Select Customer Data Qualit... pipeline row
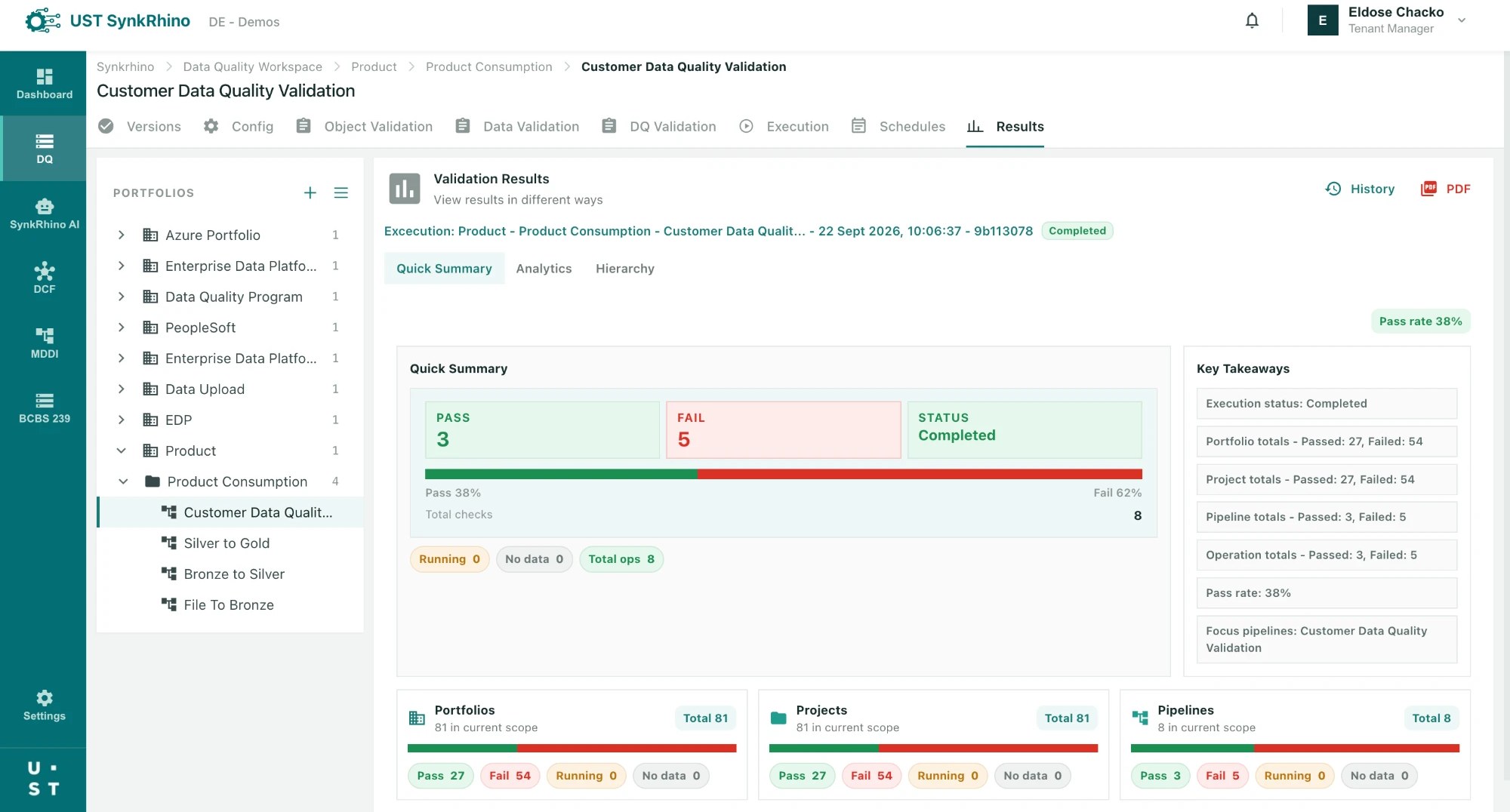Screen dimensions: 1510x812 point(231,512)
